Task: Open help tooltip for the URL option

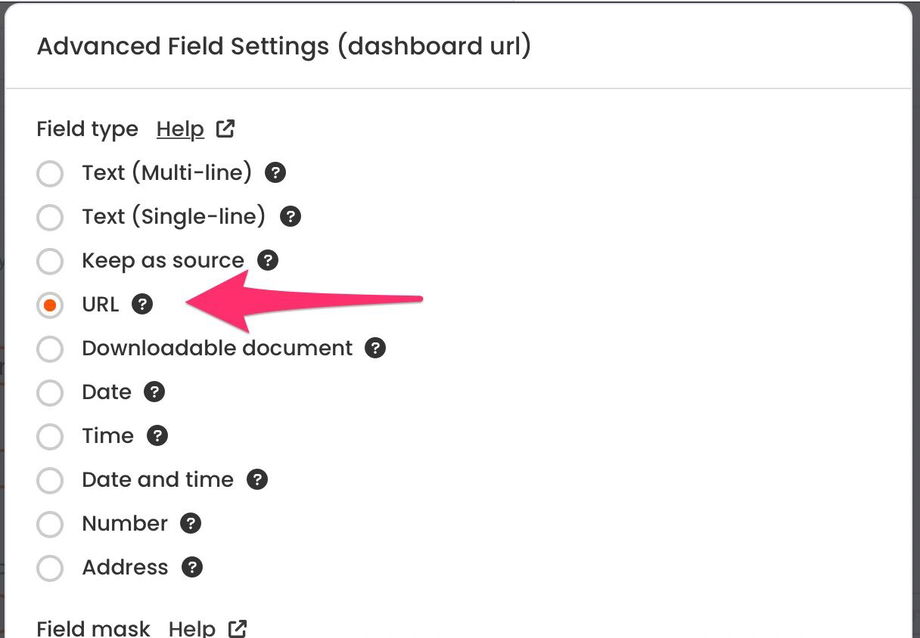Action: point(143,305)
